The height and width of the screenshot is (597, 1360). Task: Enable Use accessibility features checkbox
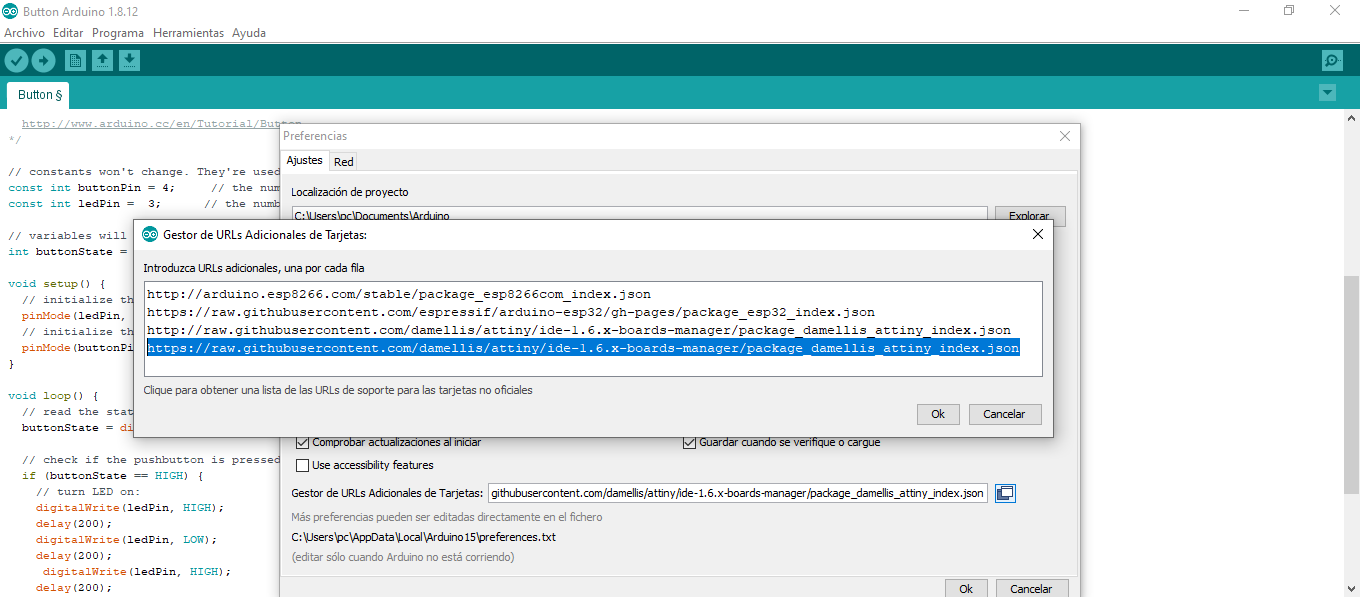303,465
